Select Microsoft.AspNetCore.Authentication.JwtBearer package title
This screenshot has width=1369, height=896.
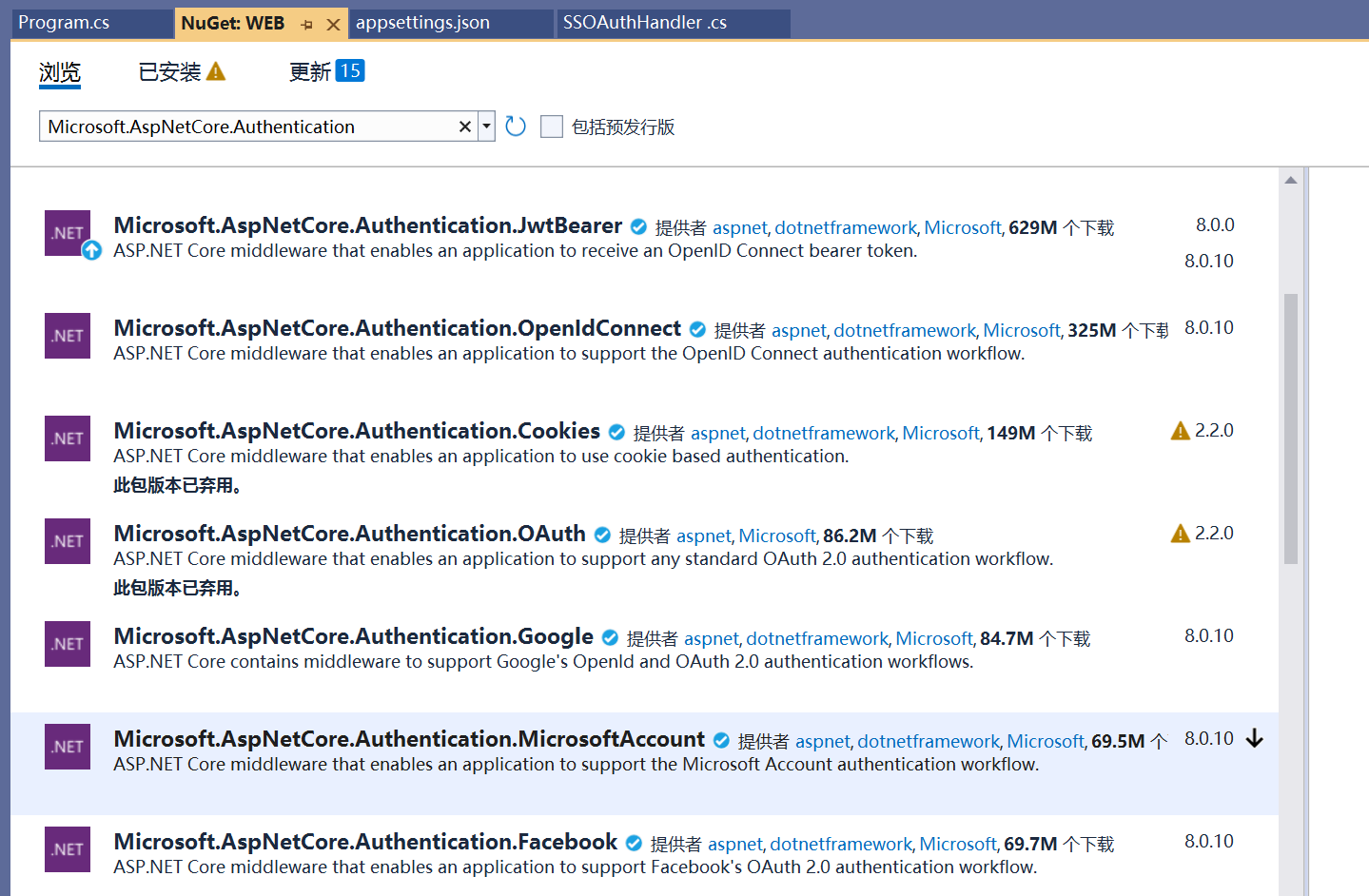[x=367, y=225]
